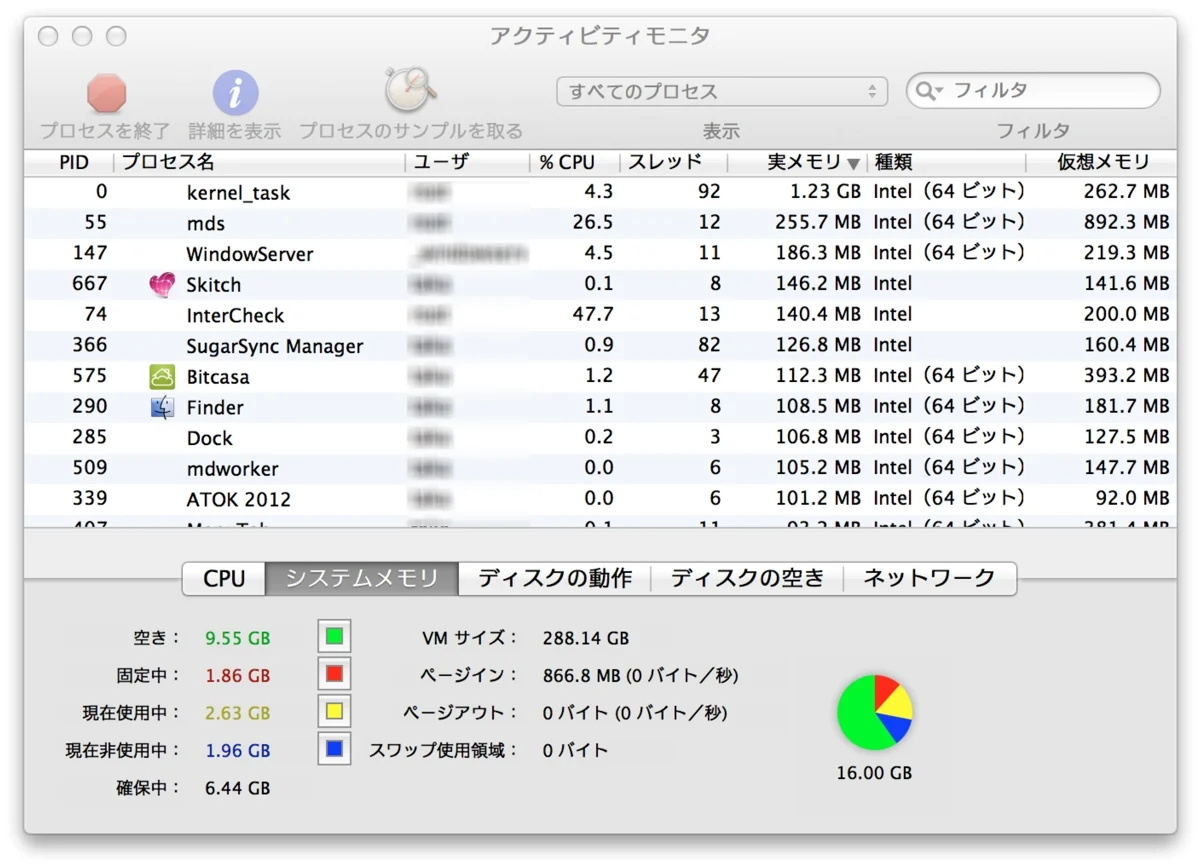
Task: Click inside the フィルタ search field
Action: [1034, 91]
